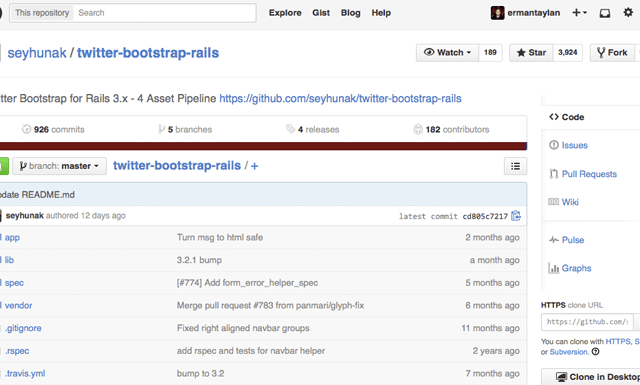Open the branch: master dropdown

pyautogui.click(x=60, y=166)
